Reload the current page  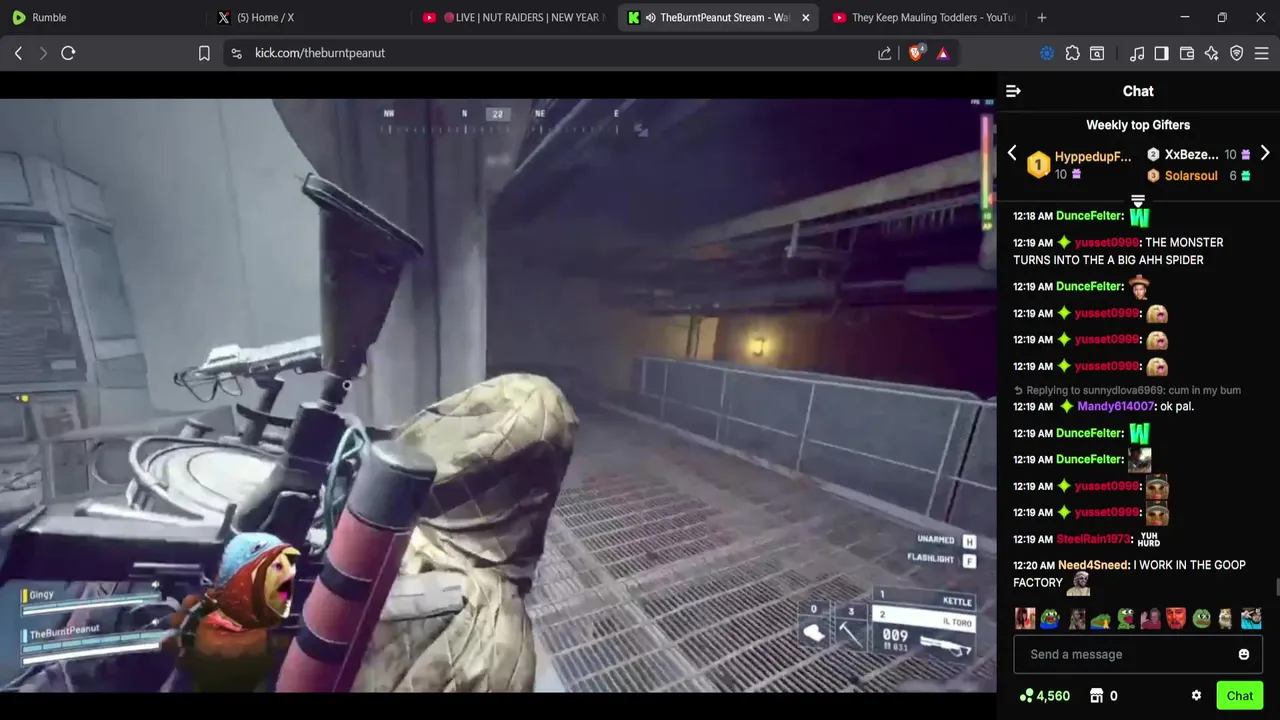tap(68, 53)
